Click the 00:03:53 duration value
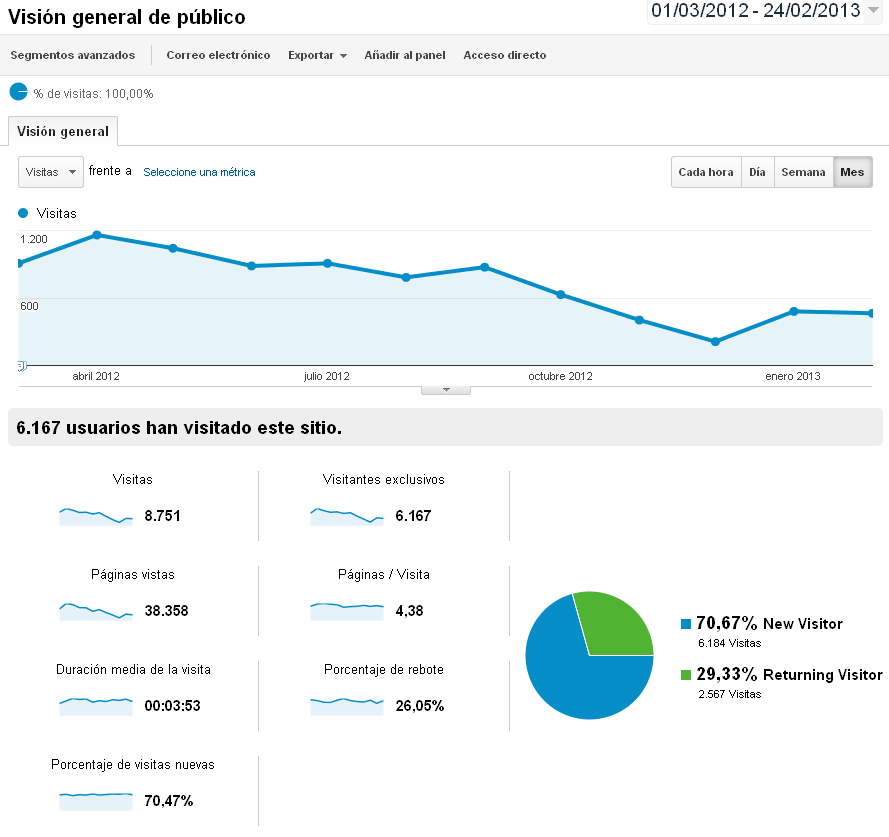The image size is (889, 837). click(172, 706)
